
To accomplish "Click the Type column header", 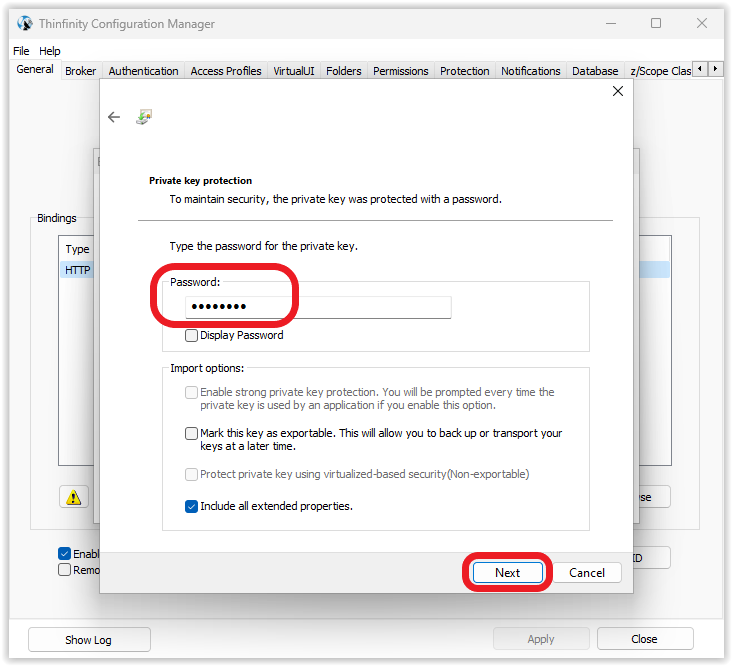I will coord(77,249).
